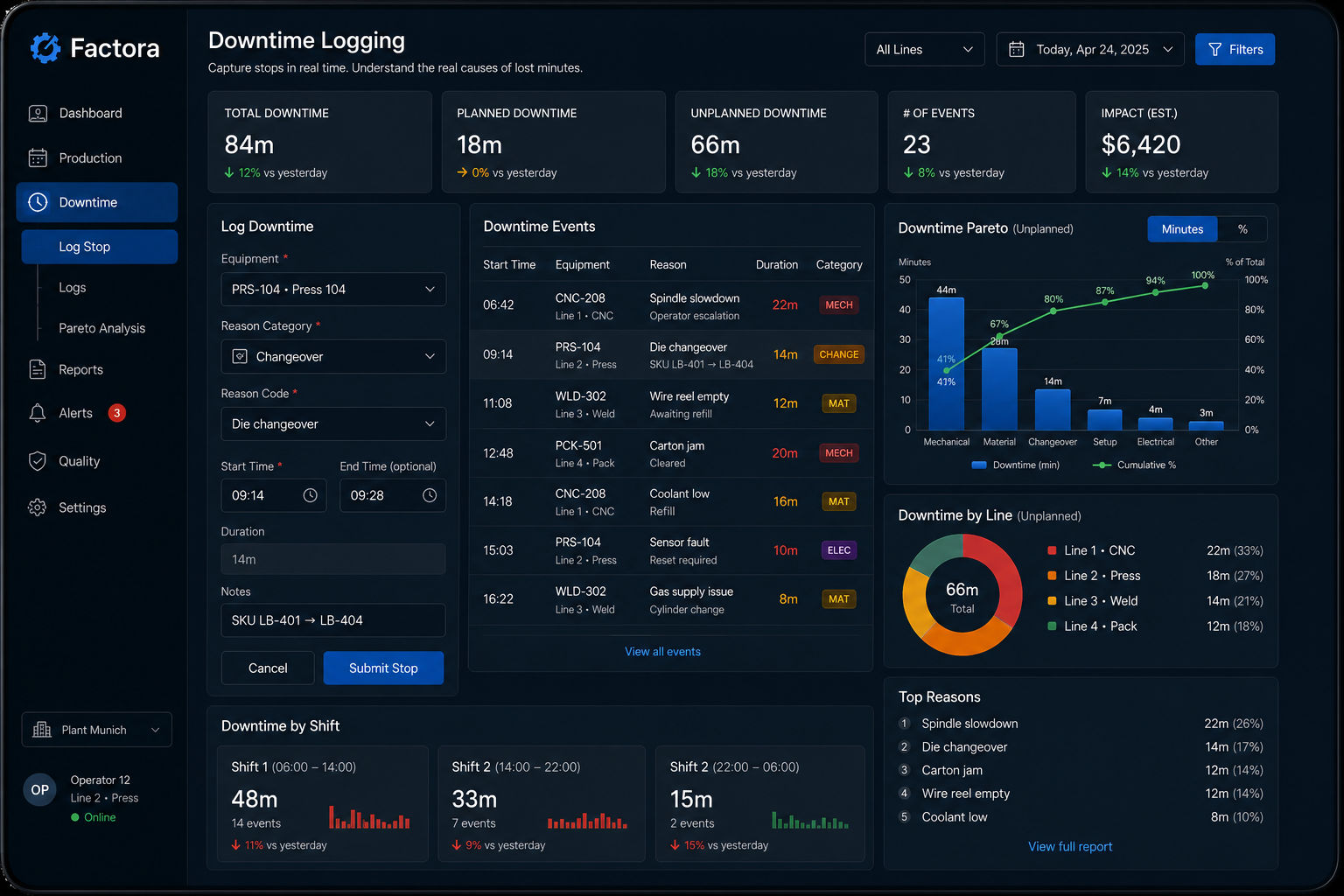Click the Plant Munich factory icon
This screenshot has height=896, width=1344.
41,730
